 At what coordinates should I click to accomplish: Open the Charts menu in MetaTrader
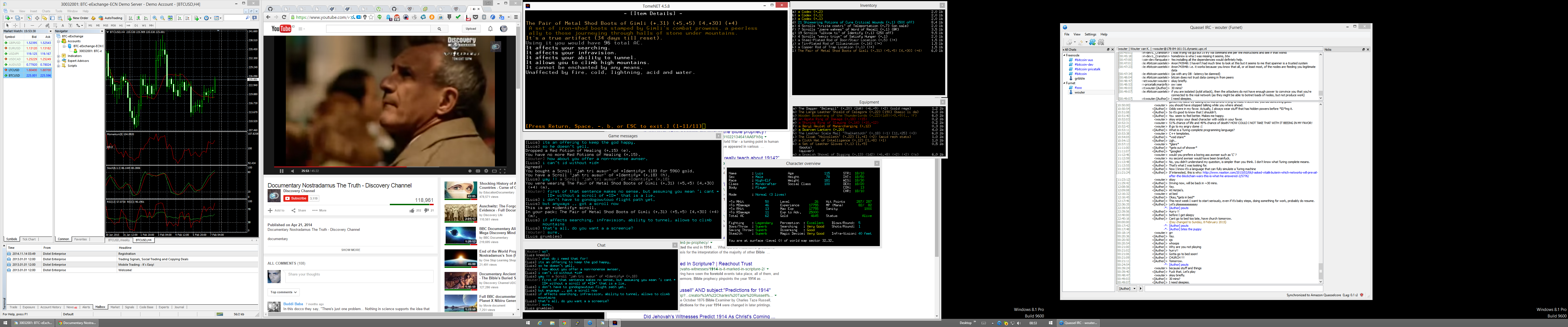pyautogui.click(x=46, y=11)
